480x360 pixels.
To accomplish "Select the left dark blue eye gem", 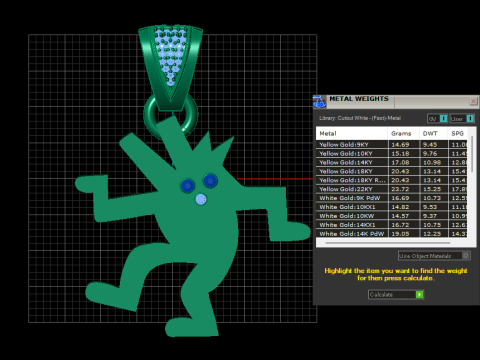I will (x=188, y=186).
